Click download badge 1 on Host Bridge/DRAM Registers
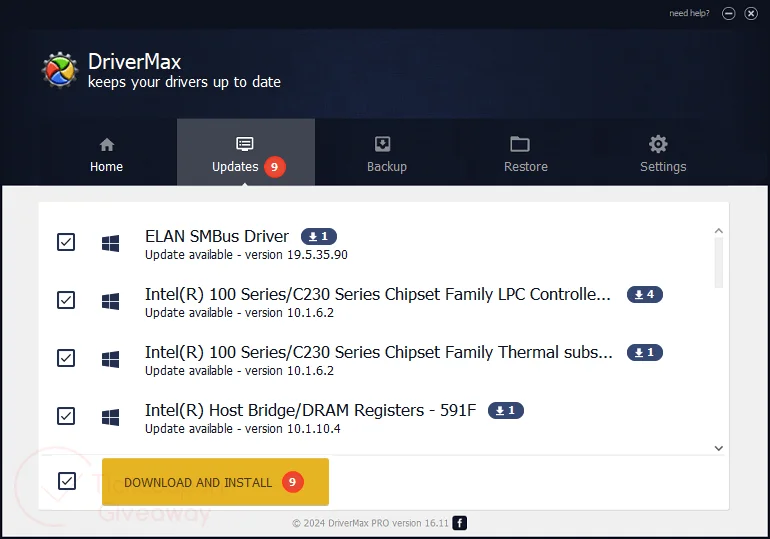Image resolution: width=770 pixels, height=539 pixels. click(506, 410)
